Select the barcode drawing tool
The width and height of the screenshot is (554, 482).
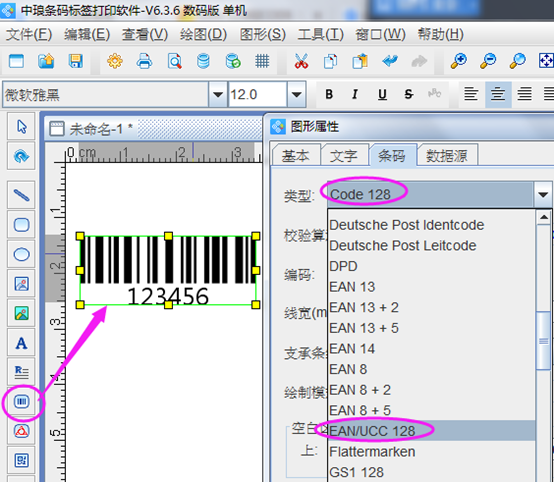coord(22,401)
